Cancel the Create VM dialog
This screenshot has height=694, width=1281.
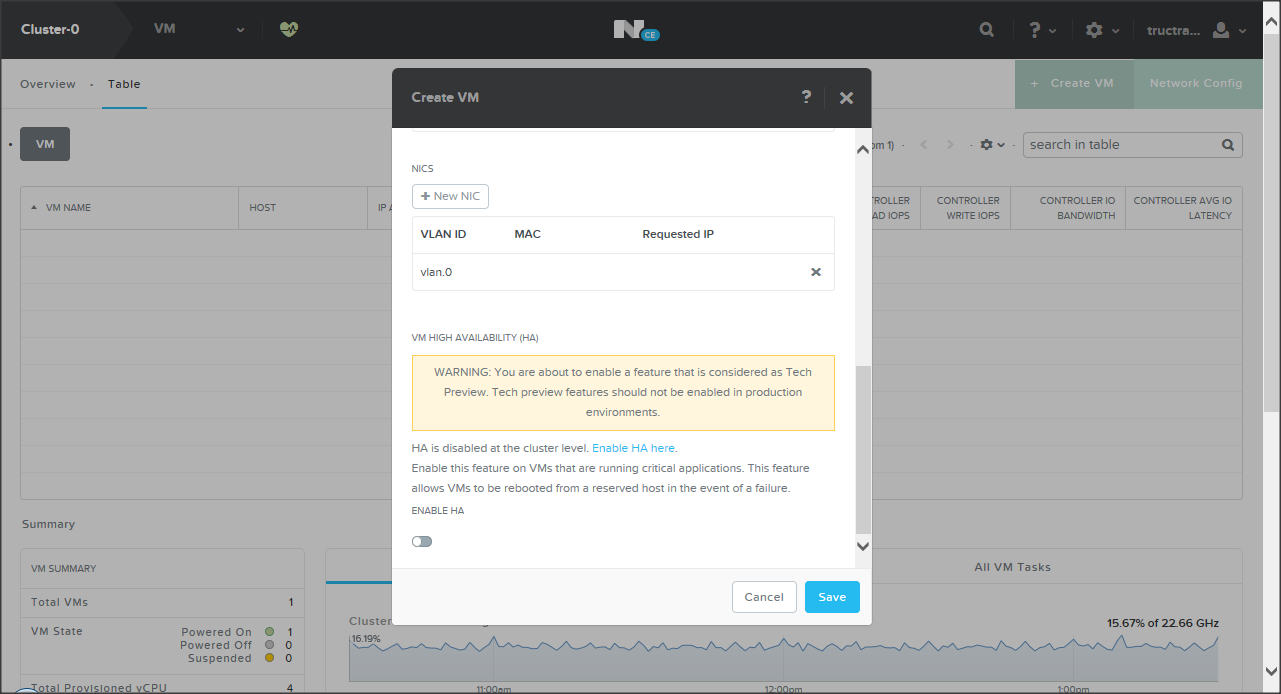click(x=764, y=597)
